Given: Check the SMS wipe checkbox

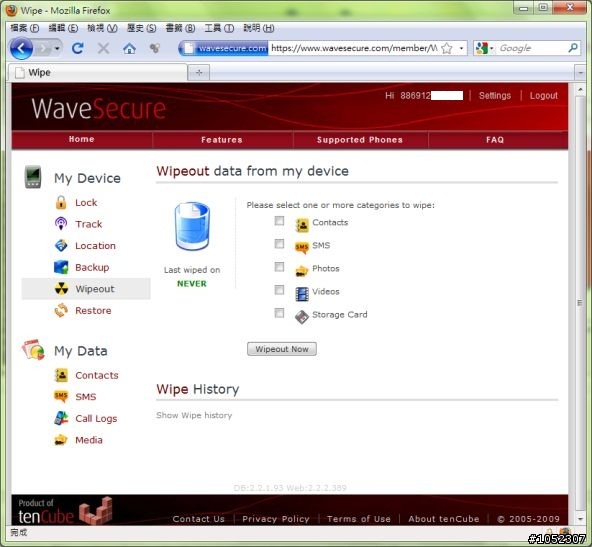Looking at the screenshot, I should pyautogui.click(x=279, y=244).
